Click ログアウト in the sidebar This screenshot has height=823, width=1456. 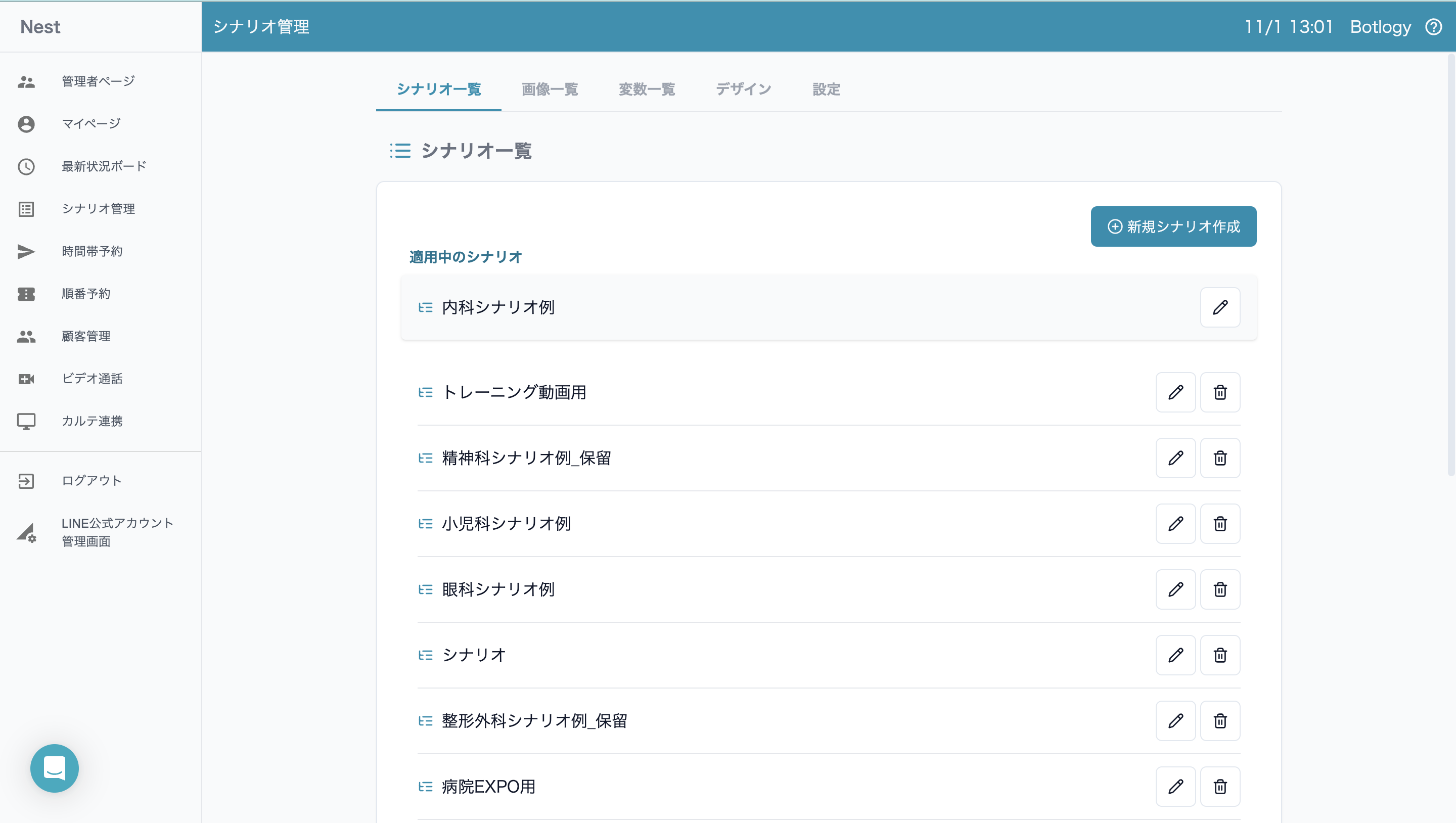coord(92,480)
